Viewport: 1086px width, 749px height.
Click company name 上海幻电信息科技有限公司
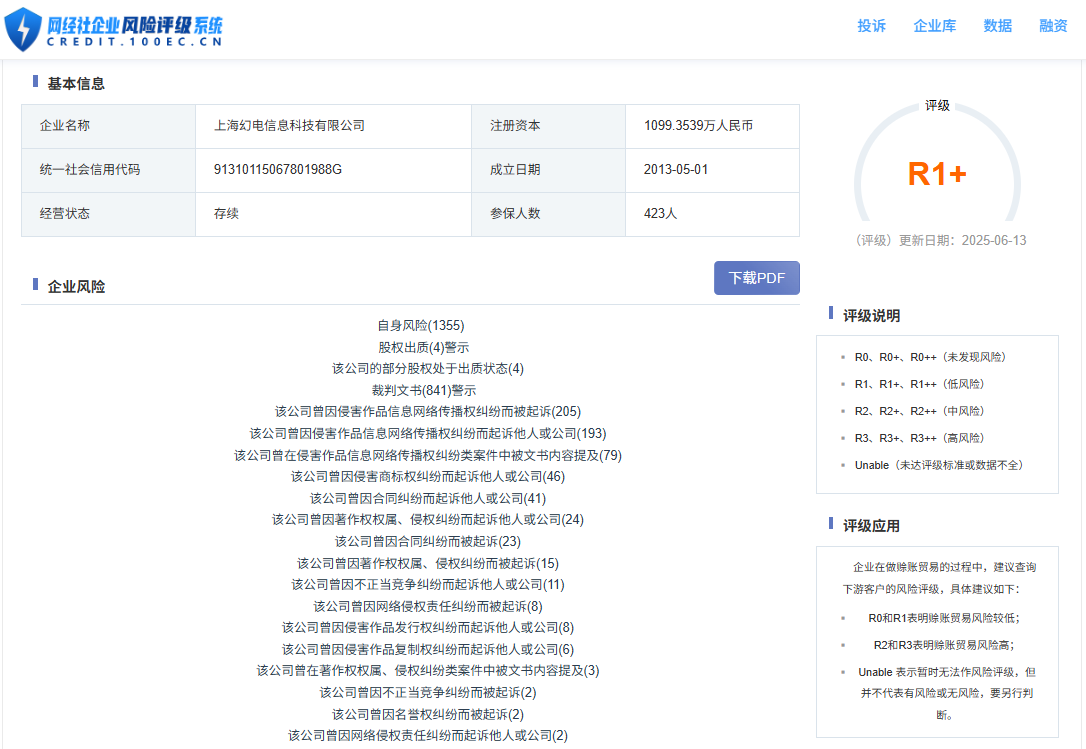coord(289,126)
